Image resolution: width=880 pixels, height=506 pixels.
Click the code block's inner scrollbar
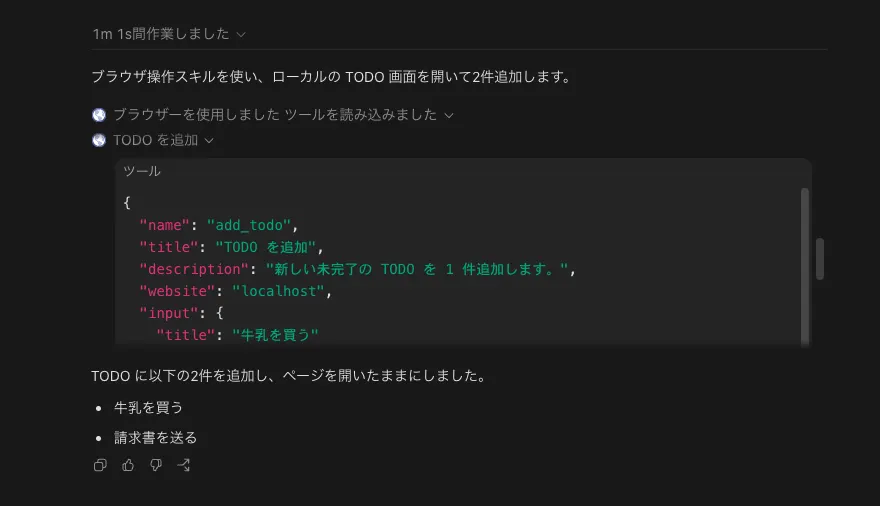804,266
